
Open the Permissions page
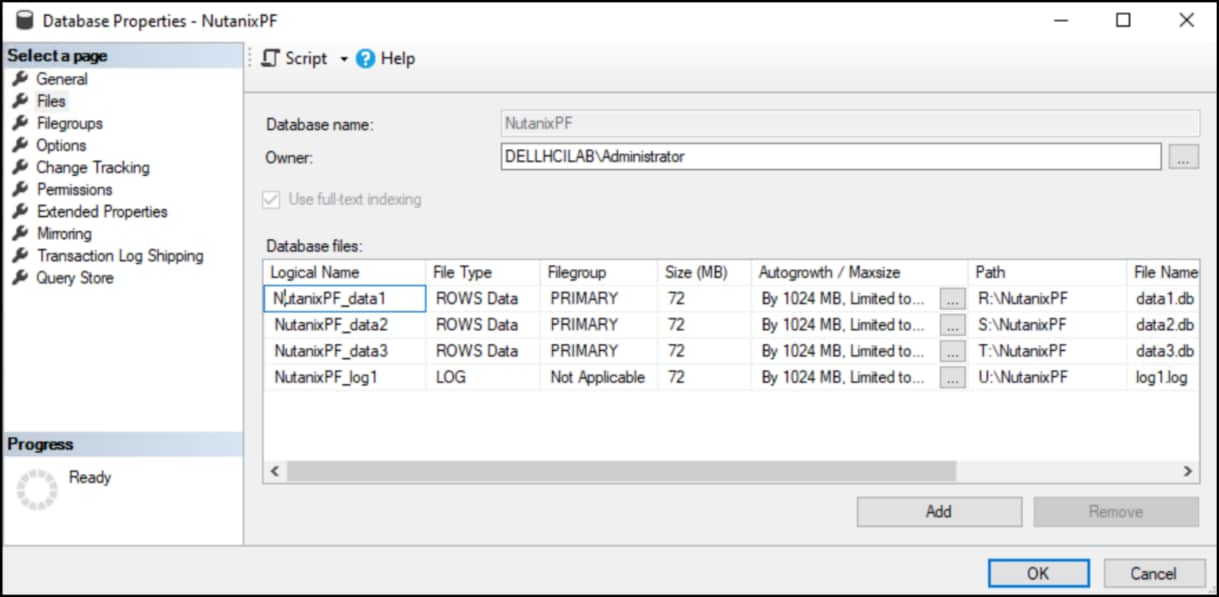pos(75,189)
